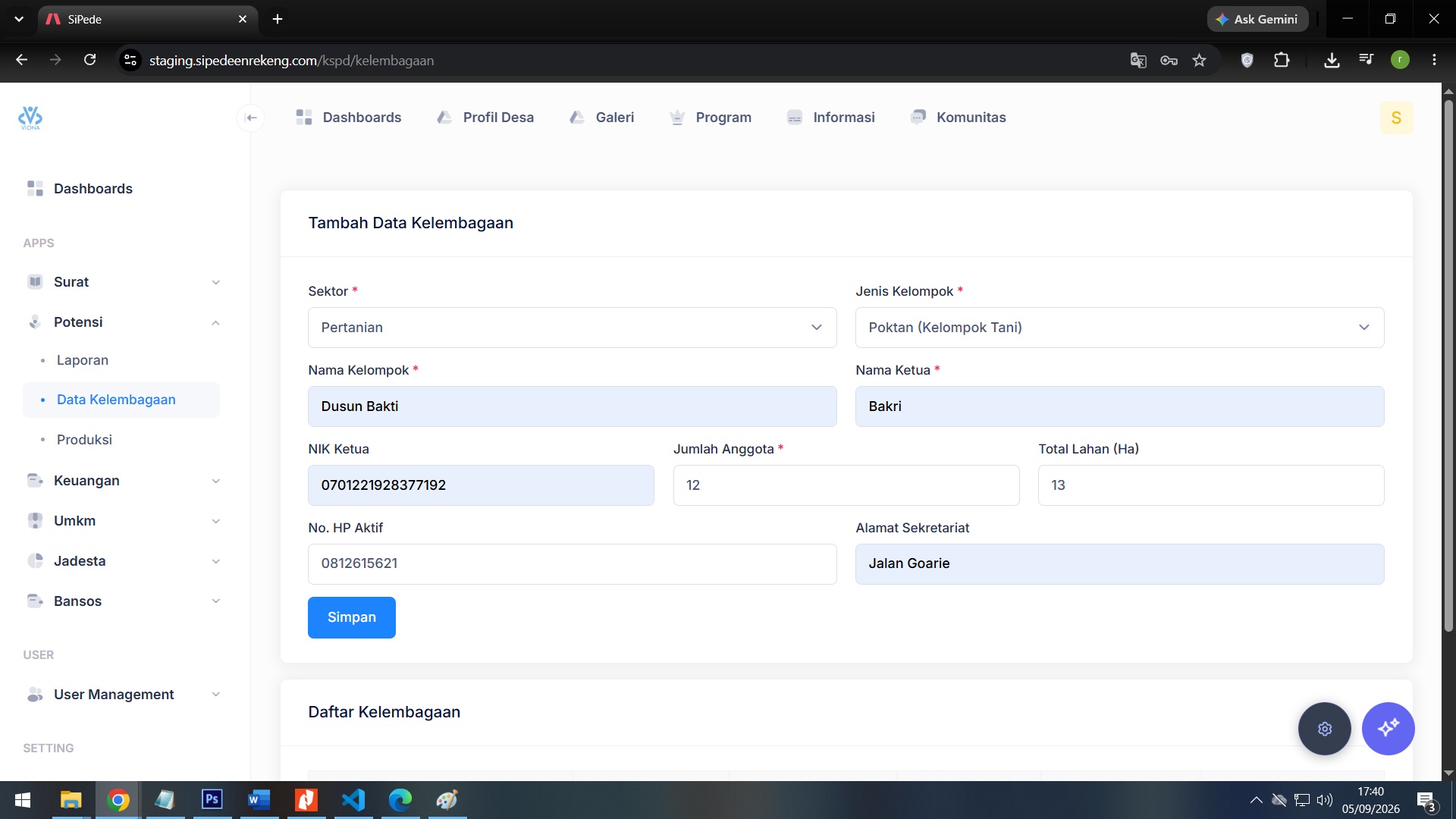
Task: Bookmark this page with star icon
Action: [x=1199, y=60]
